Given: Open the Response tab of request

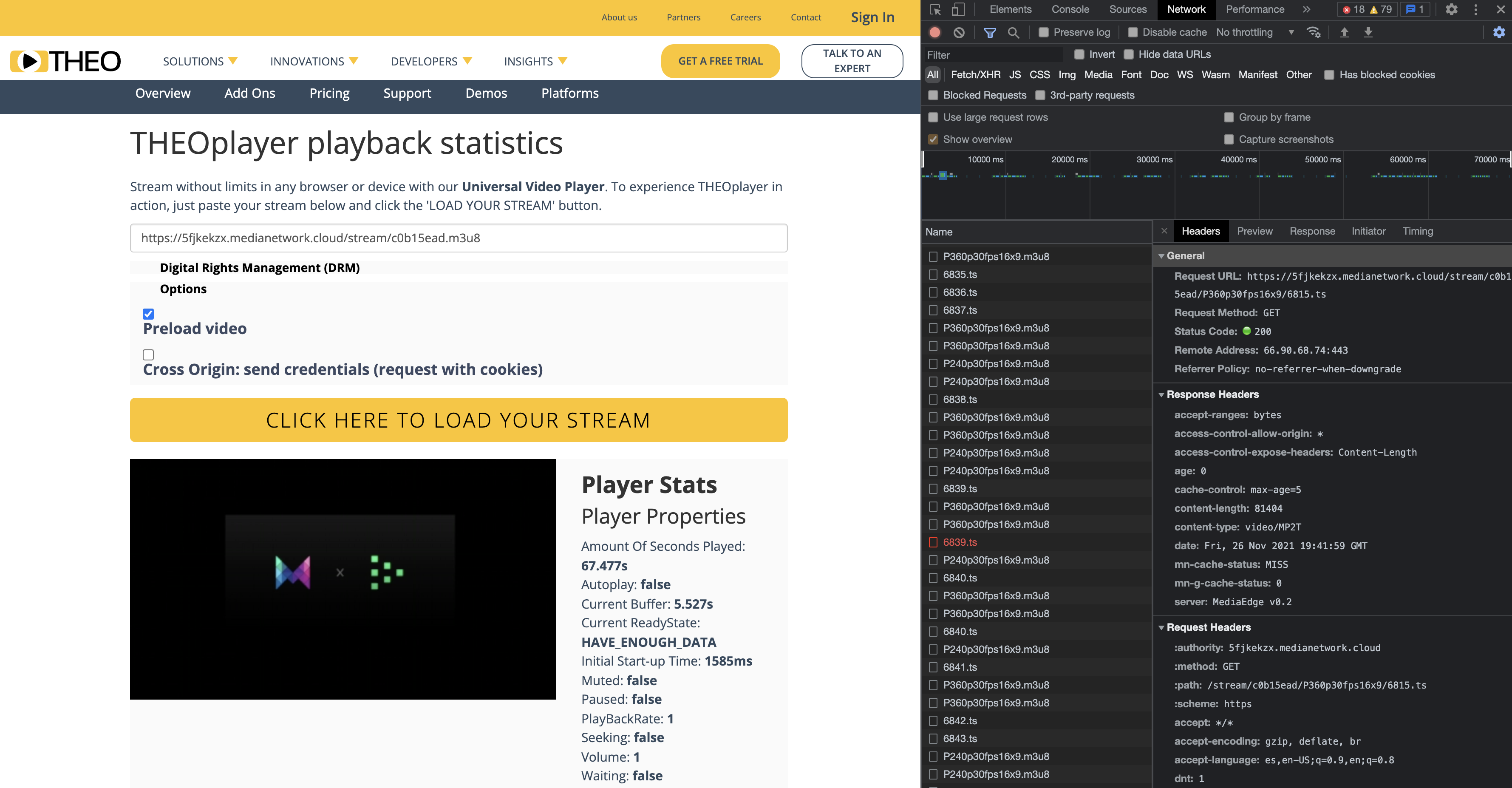Looking at the screenshot, I should click(x=1312, y=231).
